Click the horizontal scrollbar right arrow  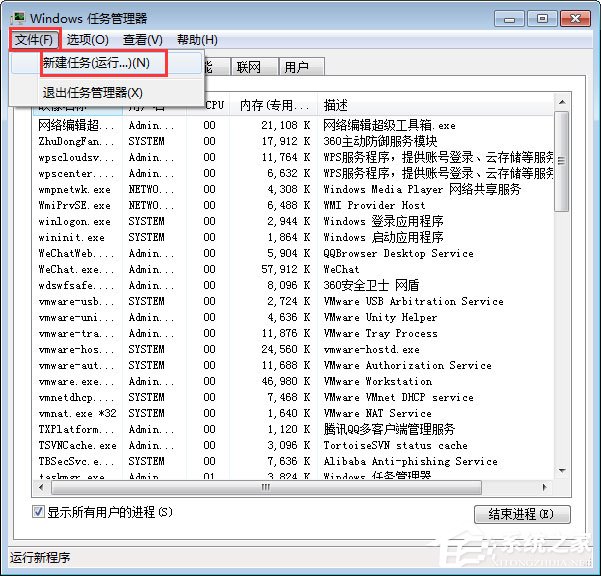(x=544, y=487)
